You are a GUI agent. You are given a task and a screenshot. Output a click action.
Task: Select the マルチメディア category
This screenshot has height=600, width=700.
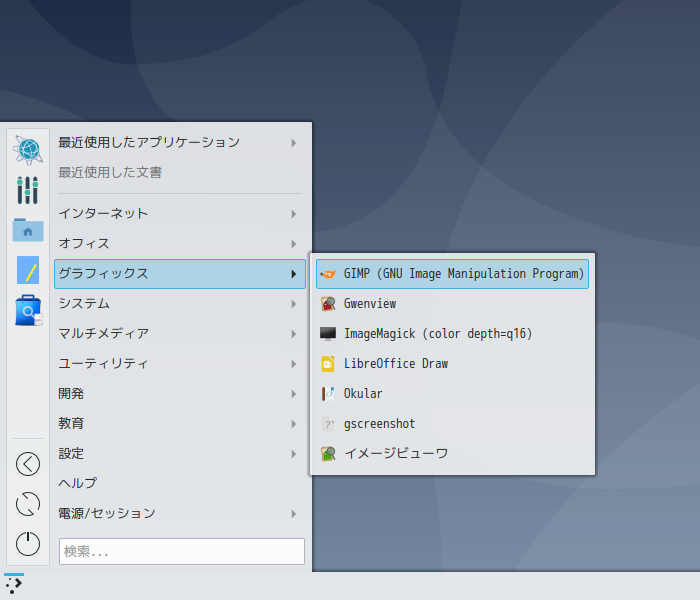180,333
